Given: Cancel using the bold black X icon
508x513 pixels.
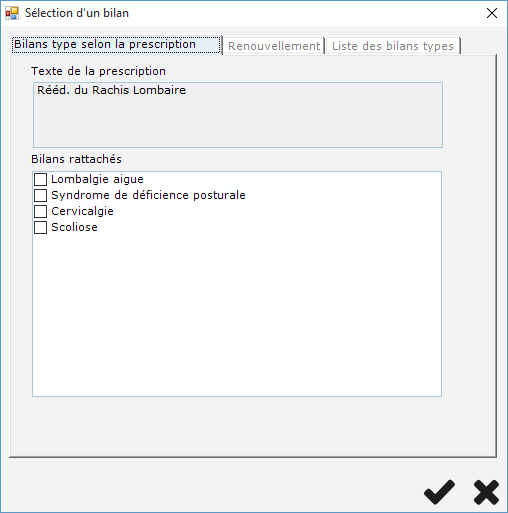Looking at the screenshot, I should [486, 492].
